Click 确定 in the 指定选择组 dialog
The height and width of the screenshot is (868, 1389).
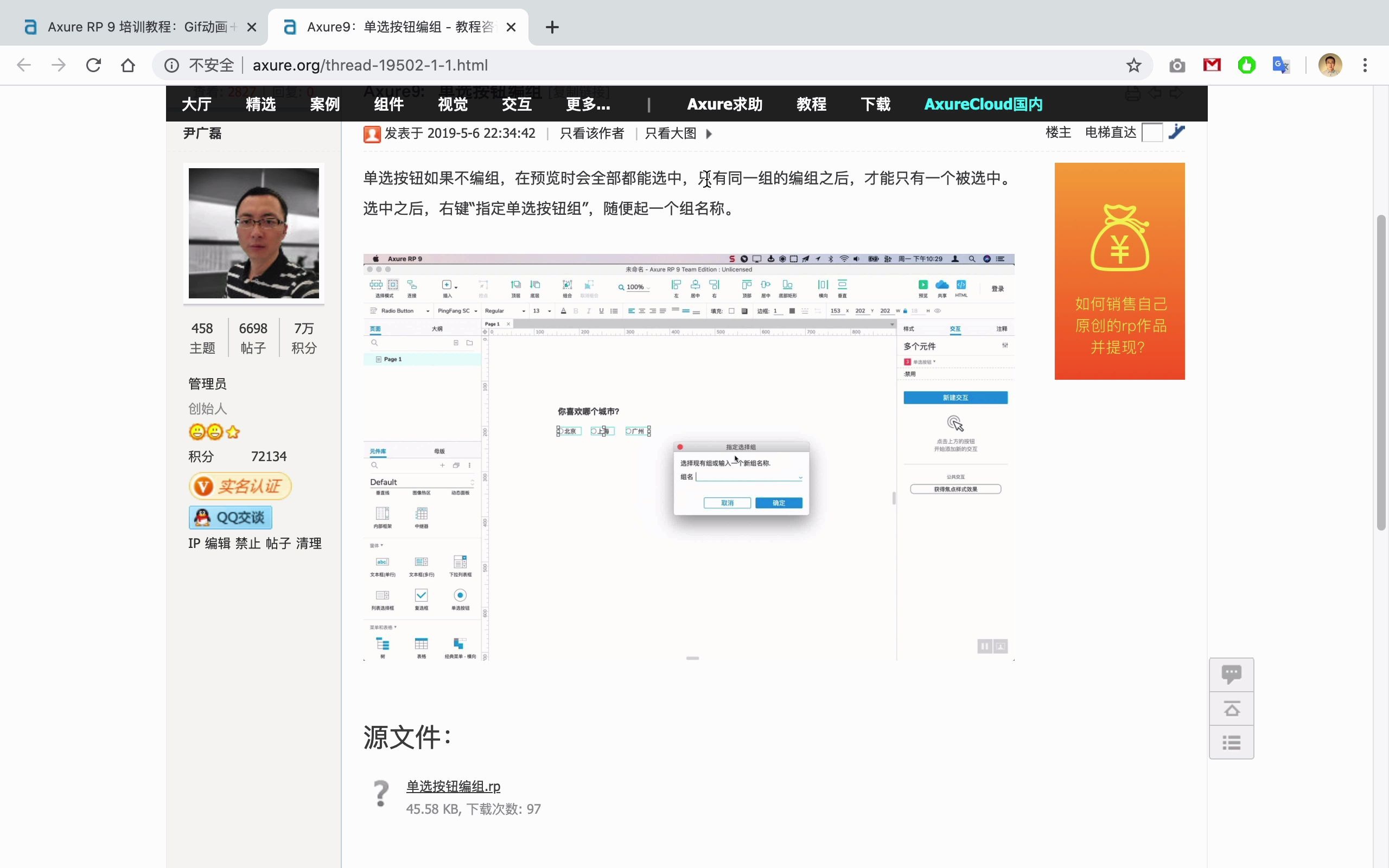coord(778,503)
